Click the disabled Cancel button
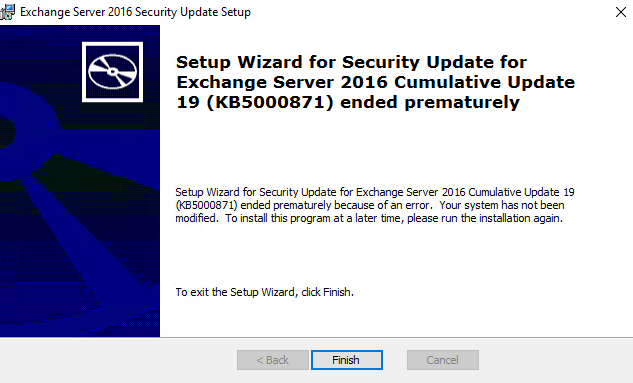The width and height of the screenshot is (633, 383). tap(443, 360)
